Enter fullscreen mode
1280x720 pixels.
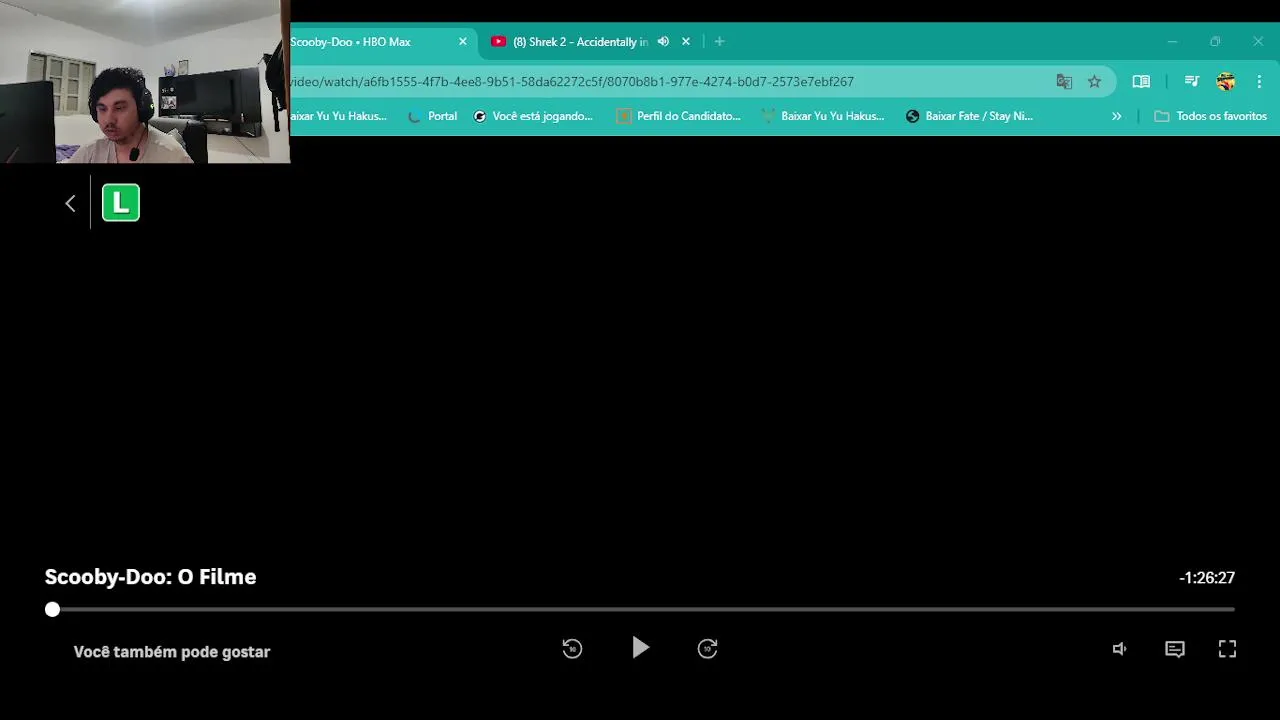pos(1227,649)
